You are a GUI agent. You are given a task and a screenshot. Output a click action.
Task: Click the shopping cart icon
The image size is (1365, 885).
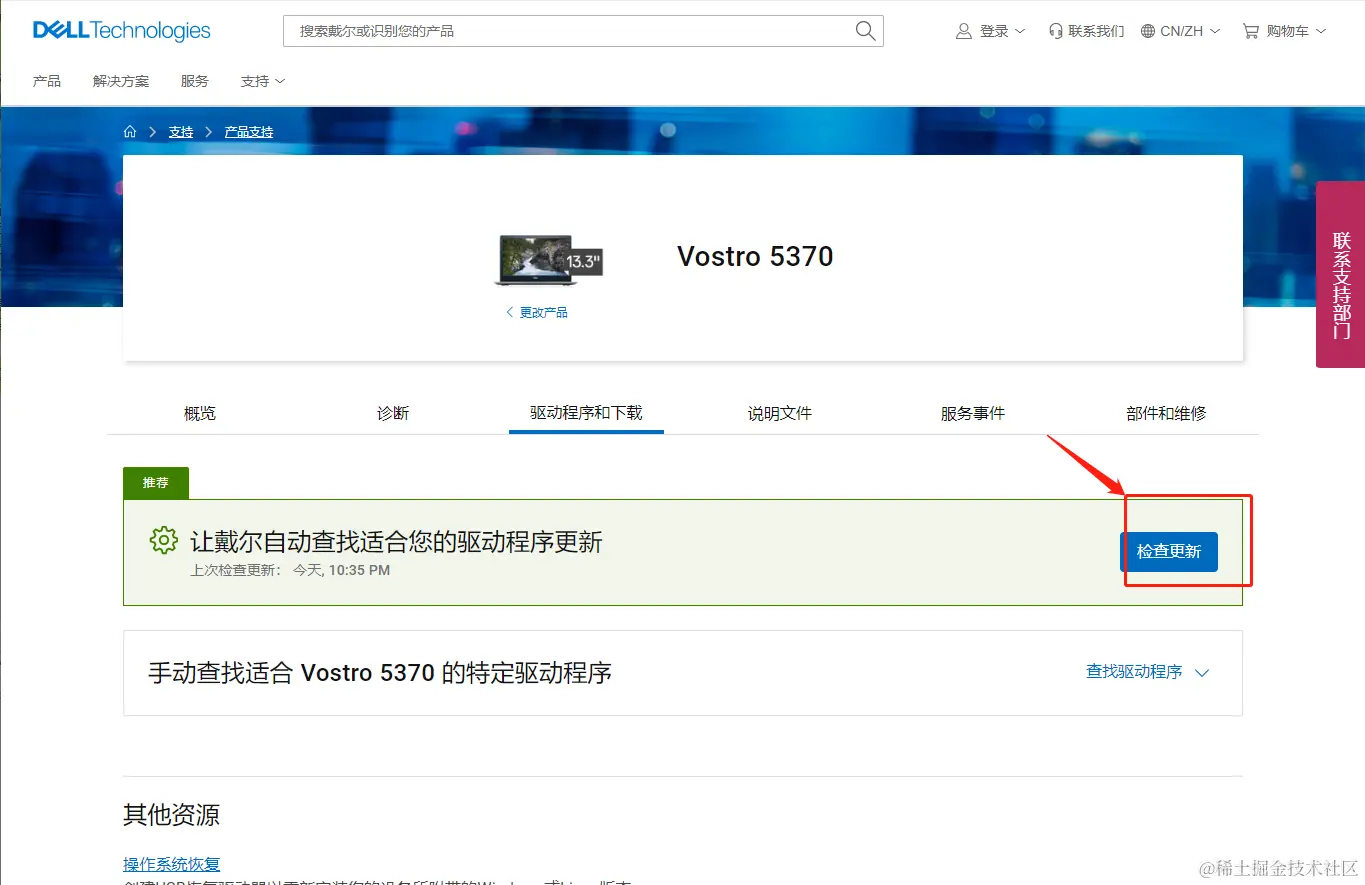pos(1251,31)
